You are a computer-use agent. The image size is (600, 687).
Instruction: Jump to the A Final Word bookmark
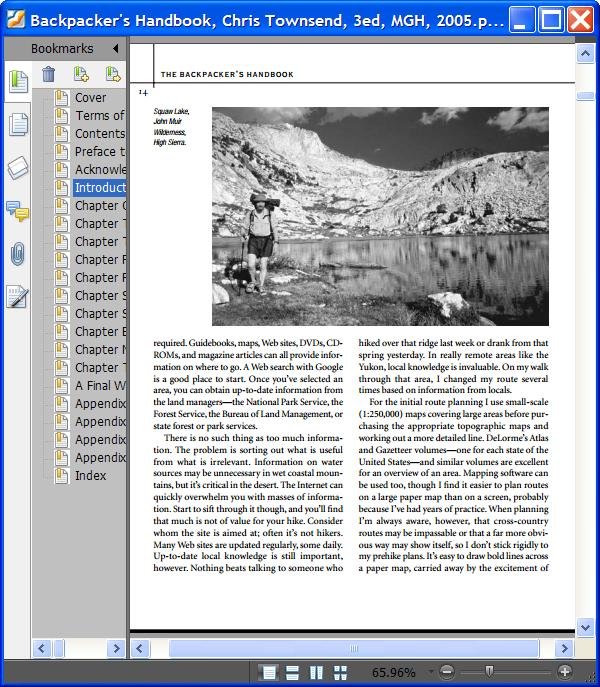(x=100, y=385)
